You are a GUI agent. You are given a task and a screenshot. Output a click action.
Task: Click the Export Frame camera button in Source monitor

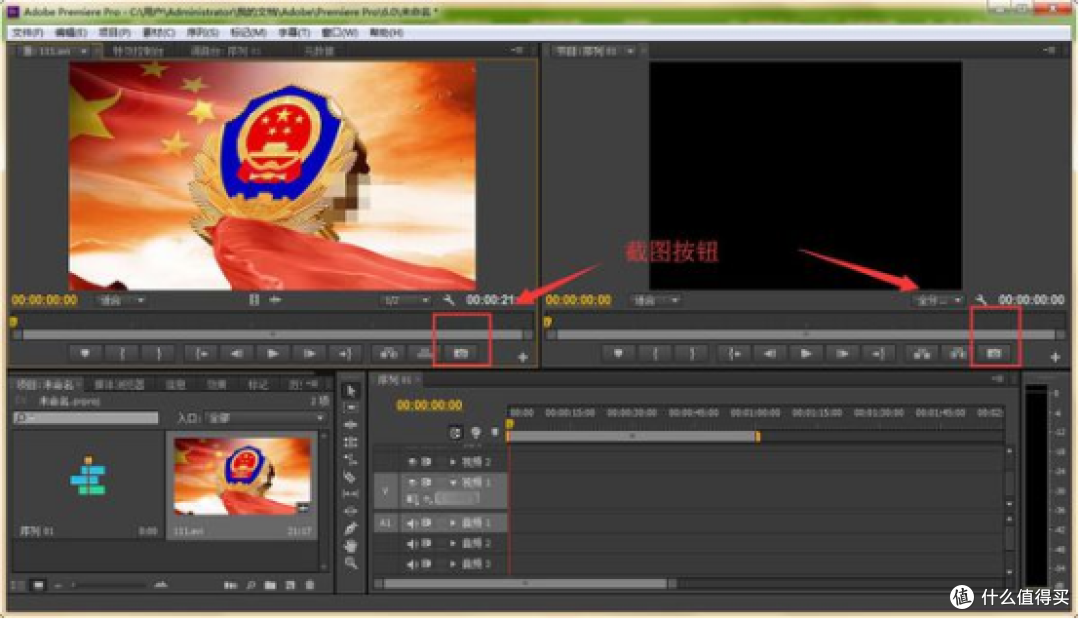461,353
